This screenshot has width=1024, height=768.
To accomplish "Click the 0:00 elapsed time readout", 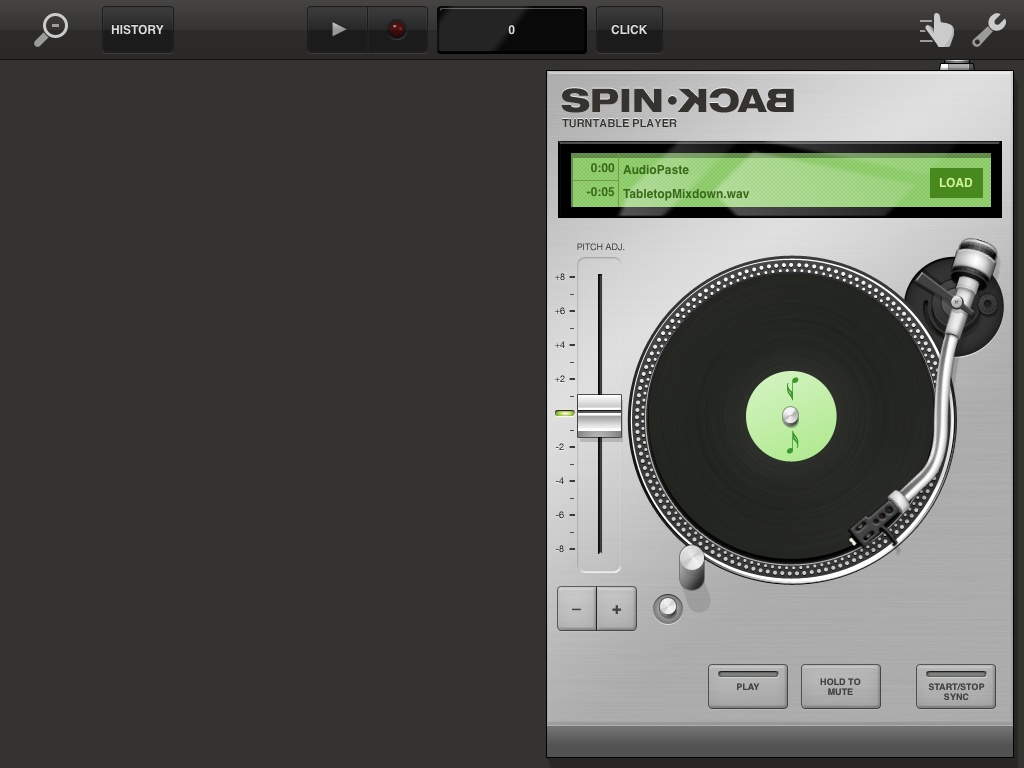I will pyautogui.click(x=602, y=168).
